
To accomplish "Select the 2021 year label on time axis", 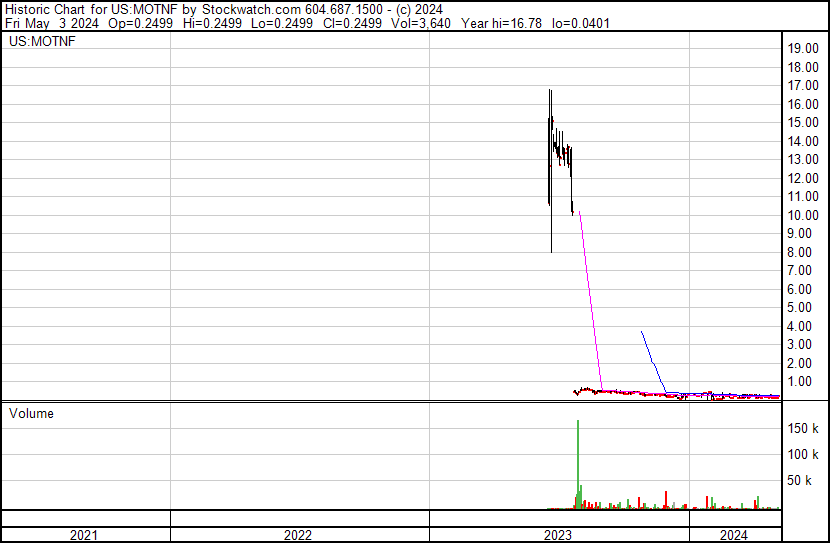I will pos(84,535).
